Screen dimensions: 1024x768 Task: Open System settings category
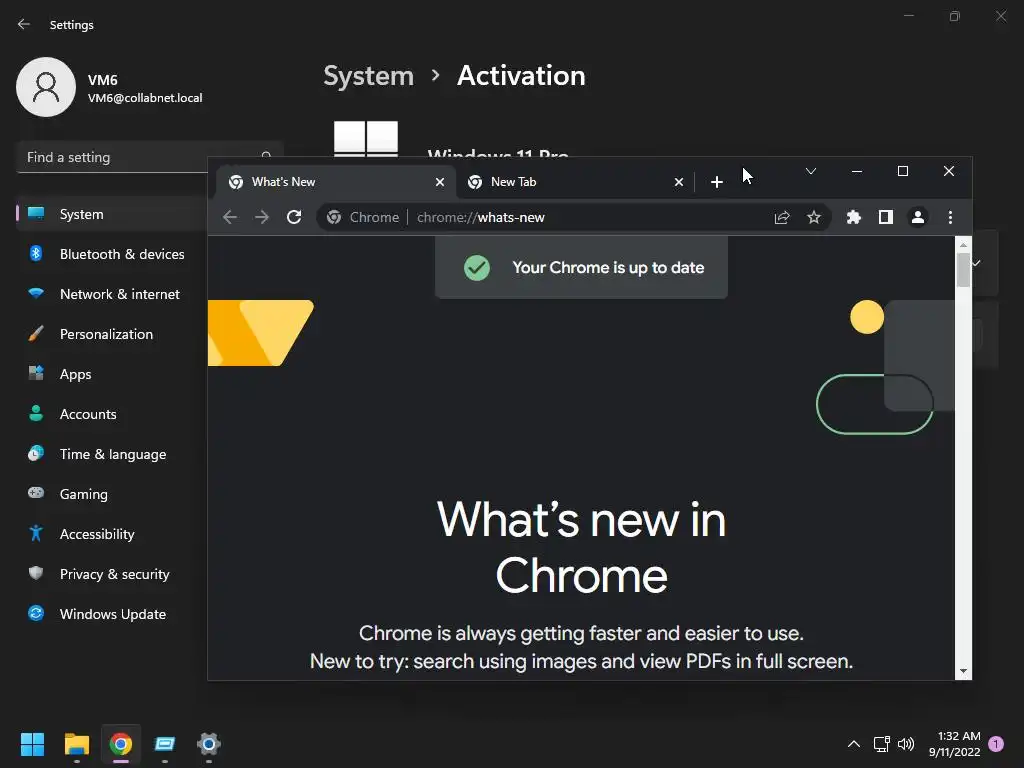(112, 214)
